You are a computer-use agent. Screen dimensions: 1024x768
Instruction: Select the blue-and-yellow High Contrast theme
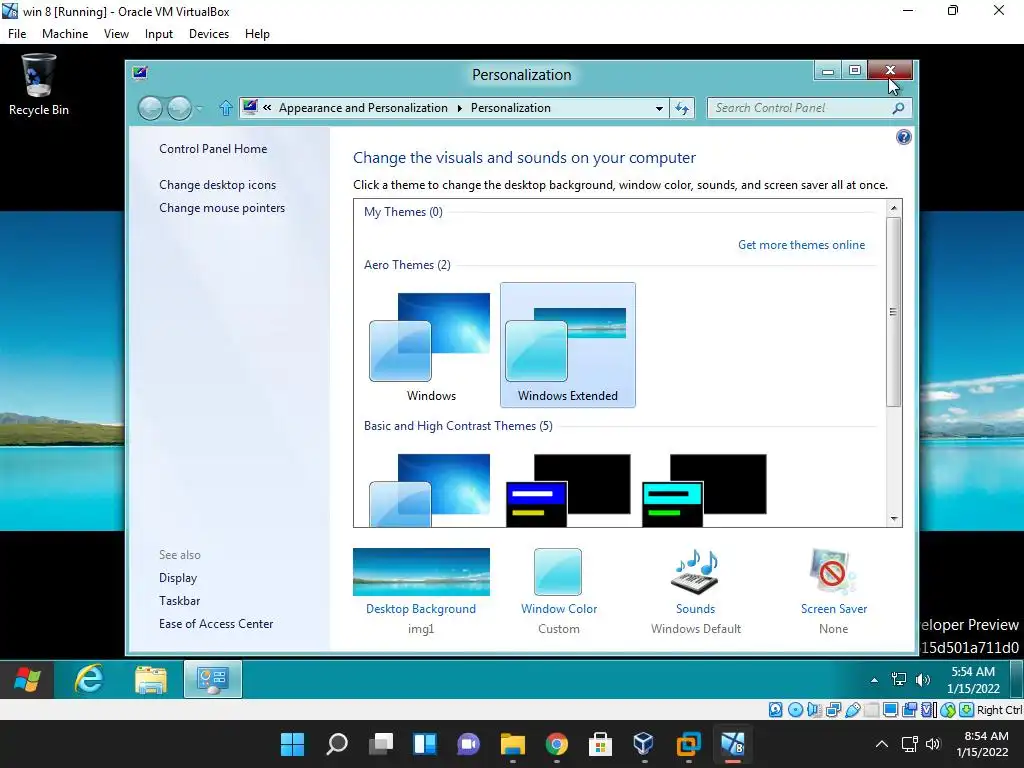click(568, 490)
